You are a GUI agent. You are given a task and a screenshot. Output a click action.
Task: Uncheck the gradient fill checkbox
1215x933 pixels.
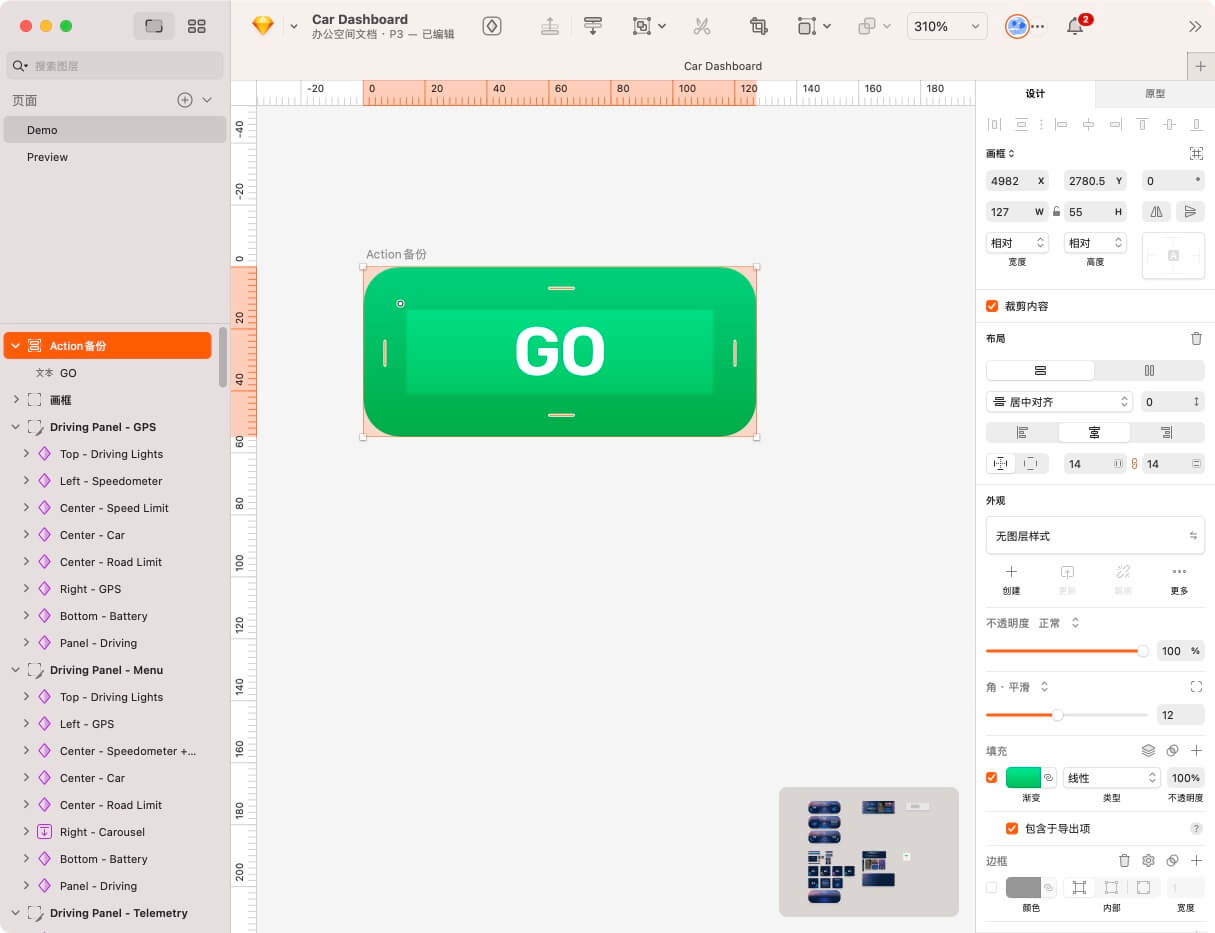(x=992, y=778)
